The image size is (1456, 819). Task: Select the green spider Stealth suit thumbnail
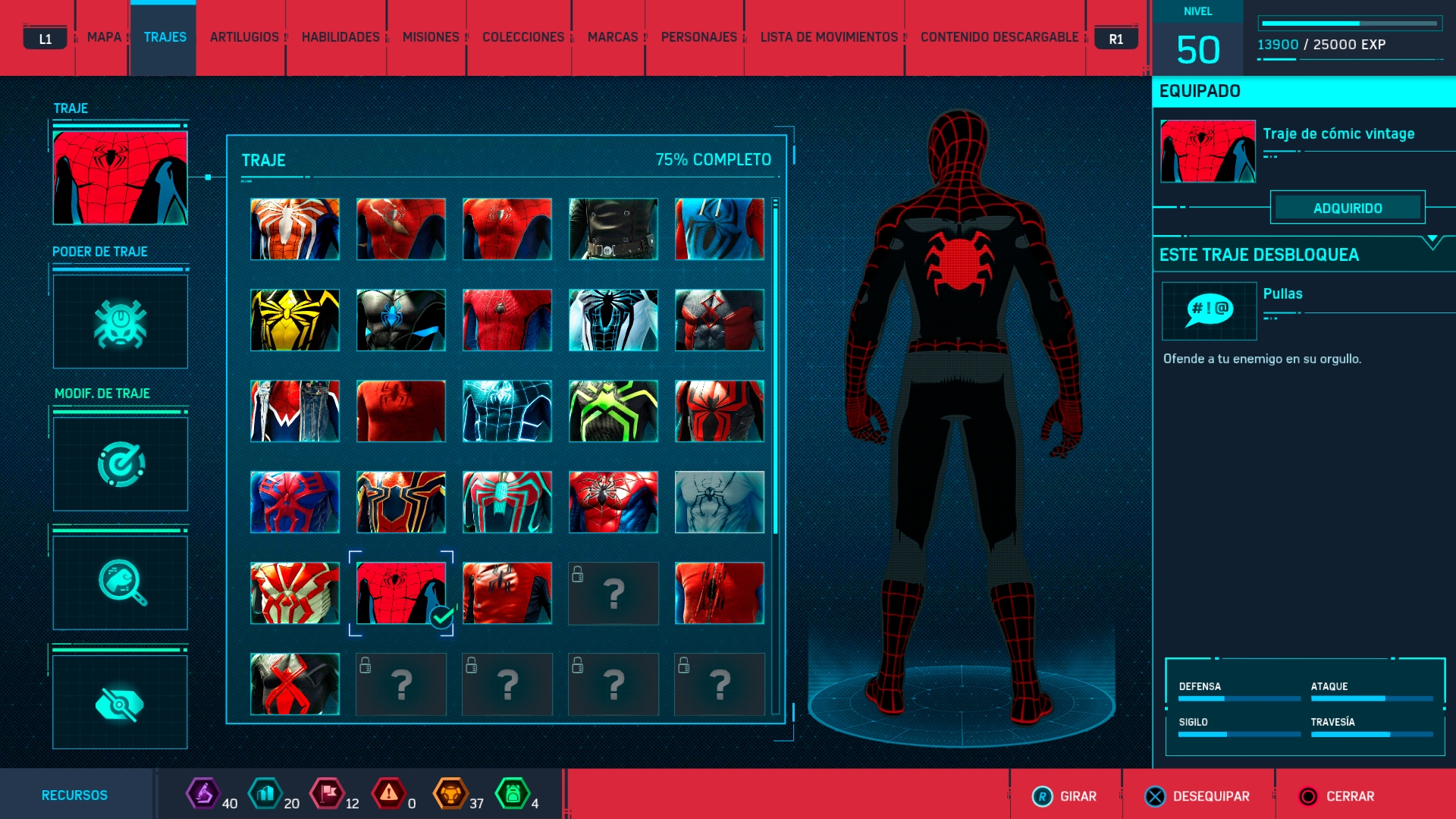pyautogui.click(x=613, y=411)
